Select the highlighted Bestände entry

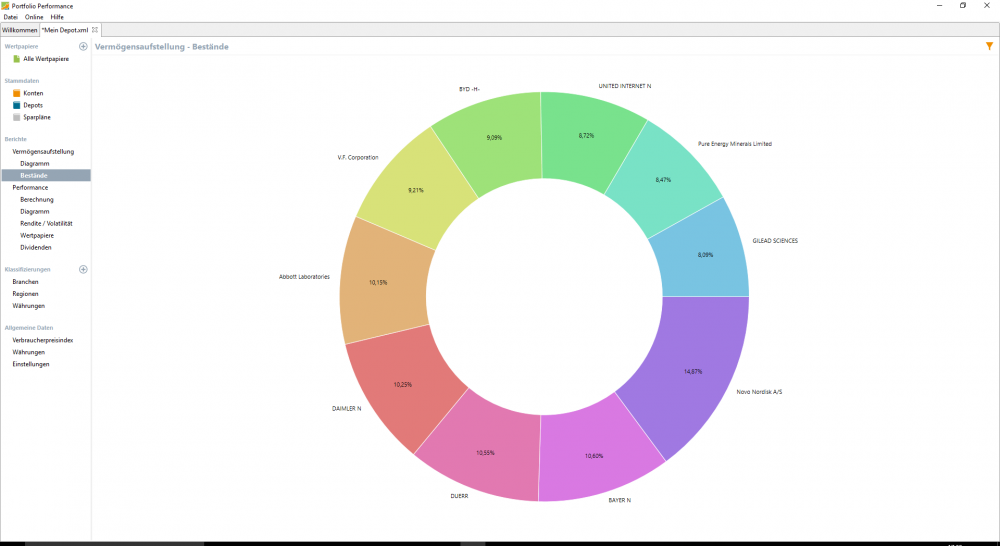(46, 175)
